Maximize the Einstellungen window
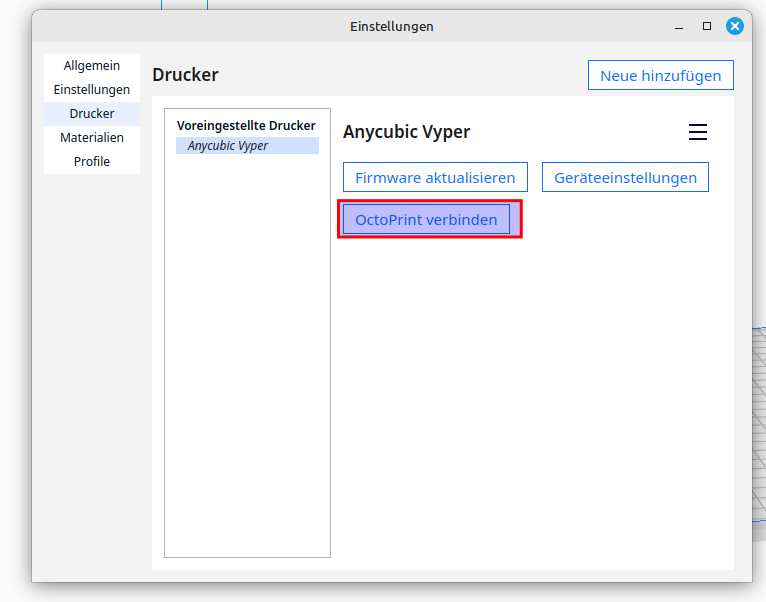This screenshot has height=602, width=766. tap(707, 26)
